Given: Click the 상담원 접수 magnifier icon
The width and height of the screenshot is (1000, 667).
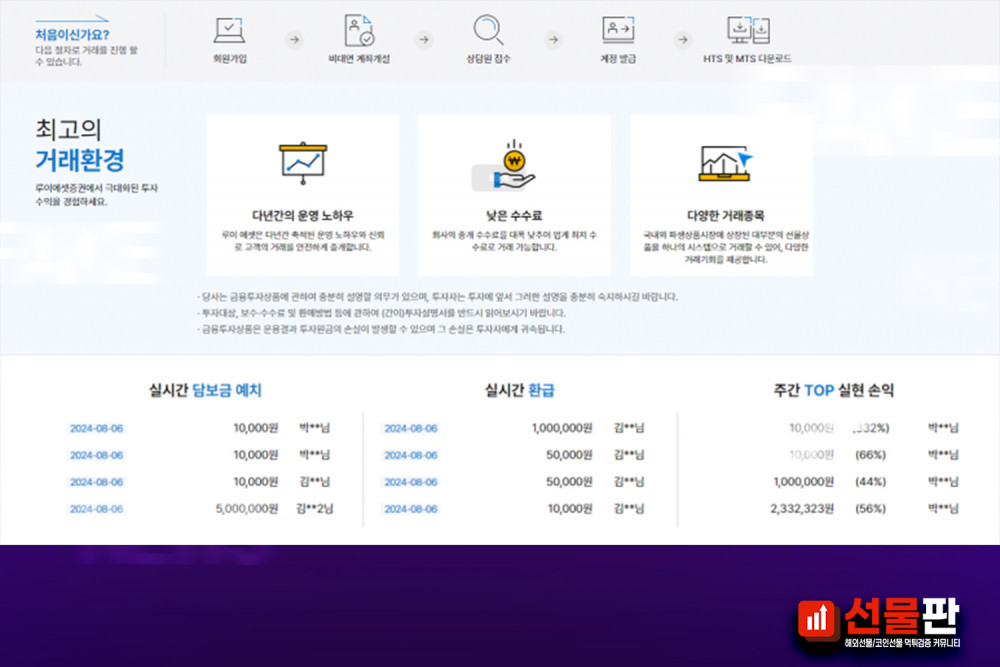Looking at the screenshot, I should click(x=488, y=30).
